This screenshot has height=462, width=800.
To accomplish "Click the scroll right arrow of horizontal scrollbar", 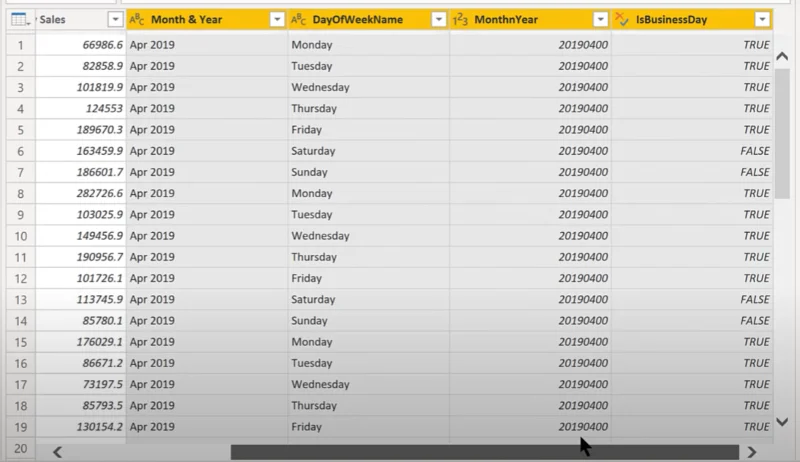I will (752, 452).
